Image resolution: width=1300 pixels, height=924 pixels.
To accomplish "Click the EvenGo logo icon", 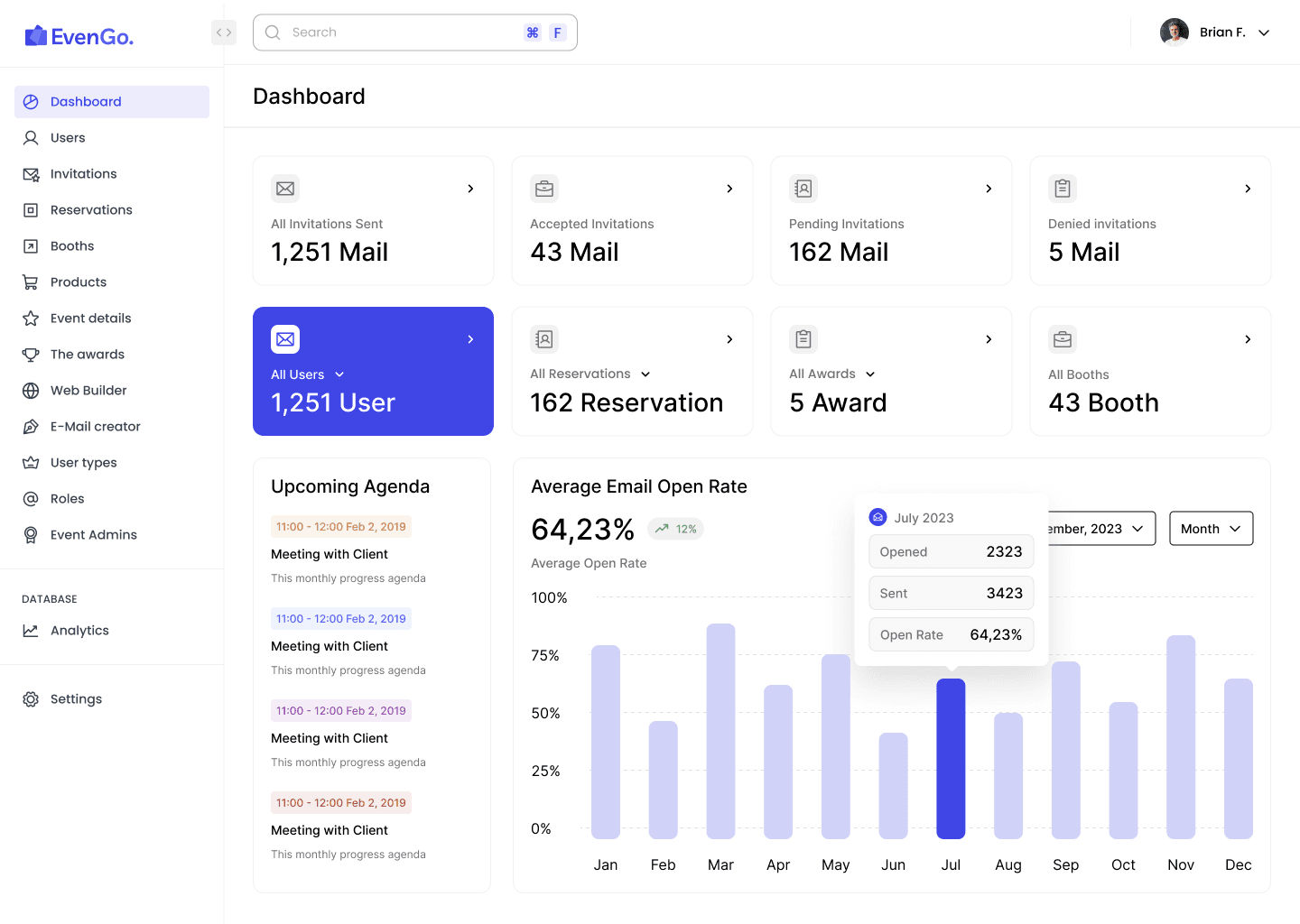I will point(36,36).
